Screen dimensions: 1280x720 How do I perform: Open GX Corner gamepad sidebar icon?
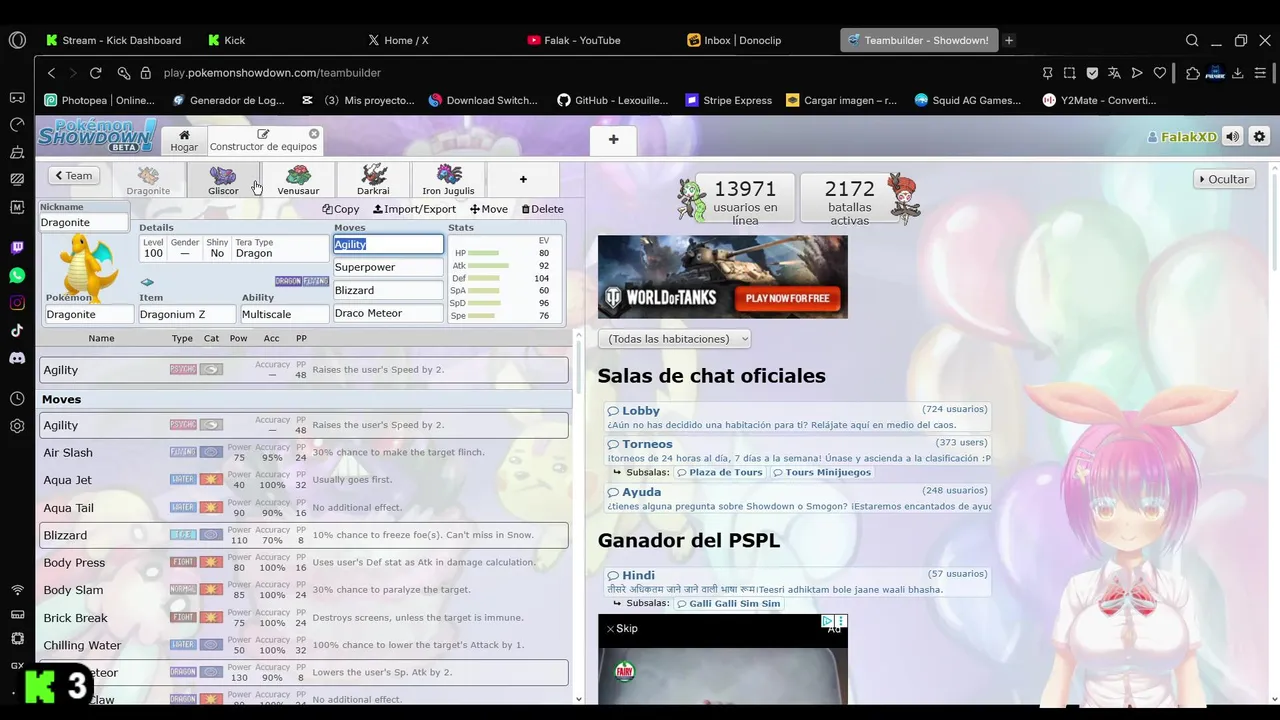coord(17,98)
